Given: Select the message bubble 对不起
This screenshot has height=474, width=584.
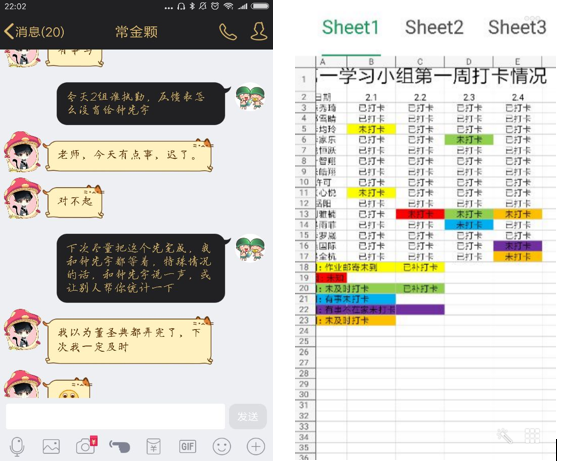Looking at the screenshot, I should tap(74, 202).
